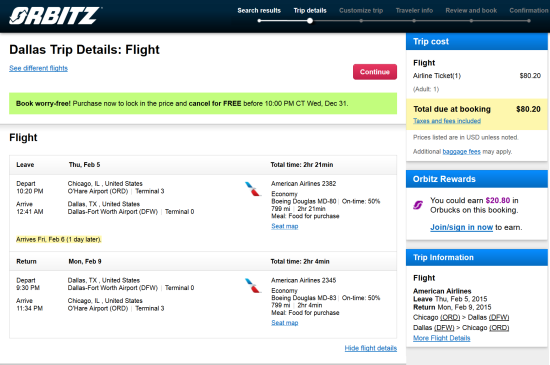Click the Review and book progress step

pyautogui.click(x=471, y=11)
